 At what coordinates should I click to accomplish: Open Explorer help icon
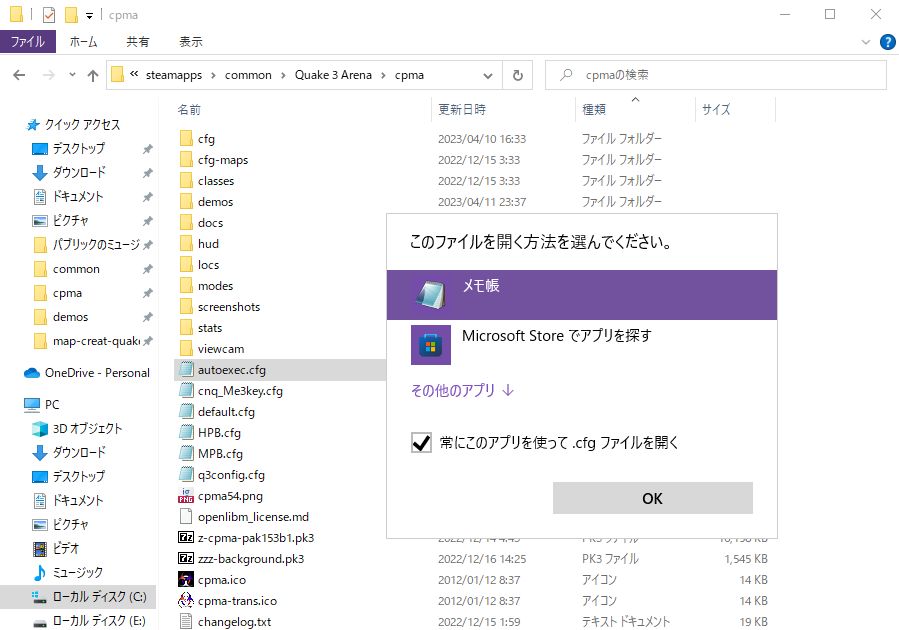888,42
